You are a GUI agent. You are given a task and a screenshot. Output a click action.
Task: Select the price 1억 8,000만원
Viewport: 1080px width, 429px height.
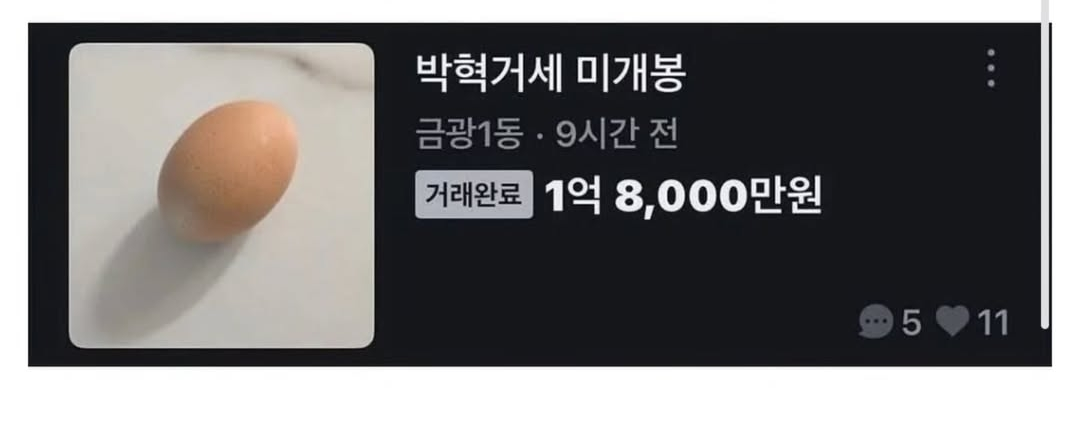point(683,196)
